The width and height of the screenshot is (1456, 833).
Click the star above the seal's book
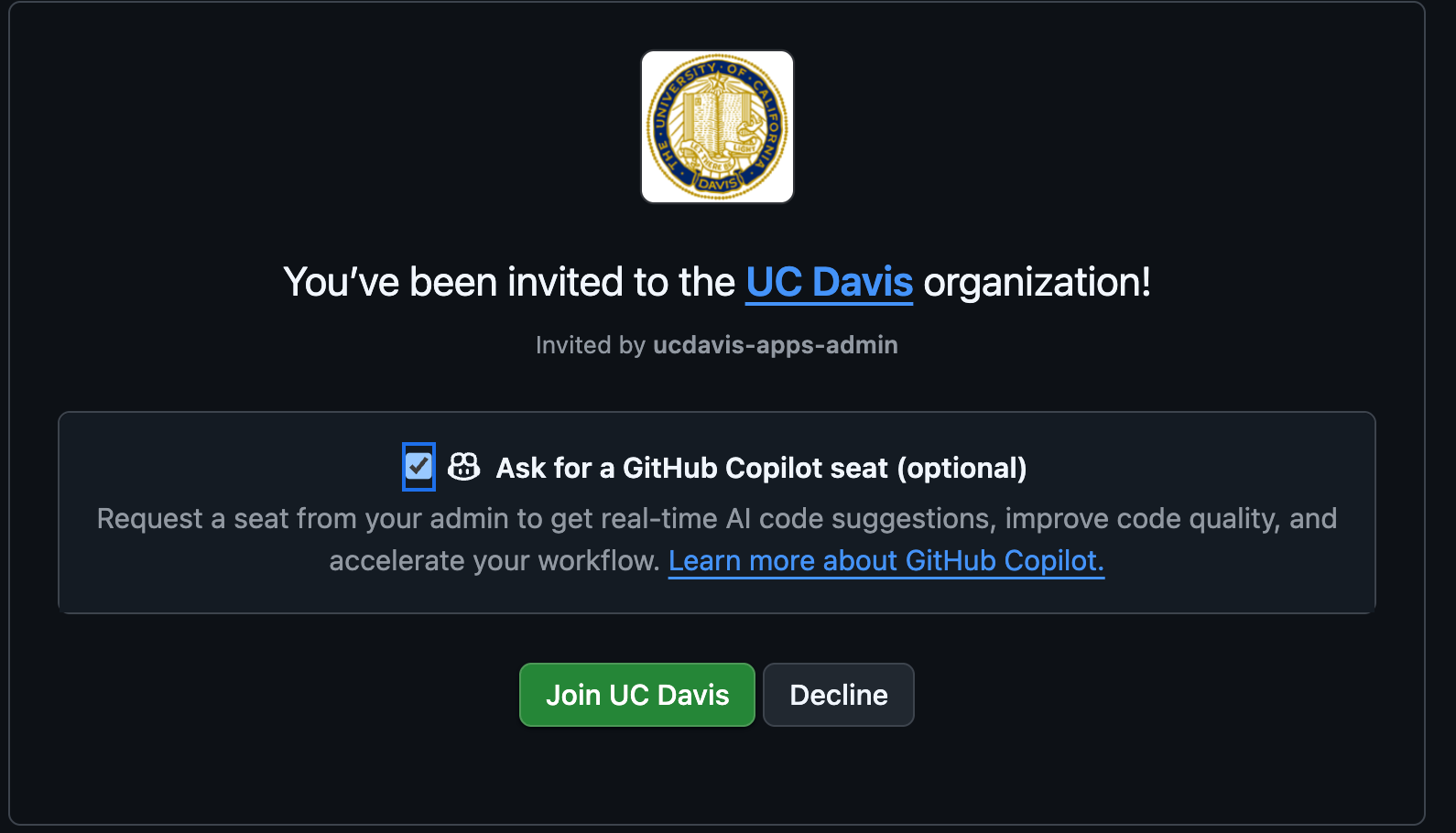(717, 82)
